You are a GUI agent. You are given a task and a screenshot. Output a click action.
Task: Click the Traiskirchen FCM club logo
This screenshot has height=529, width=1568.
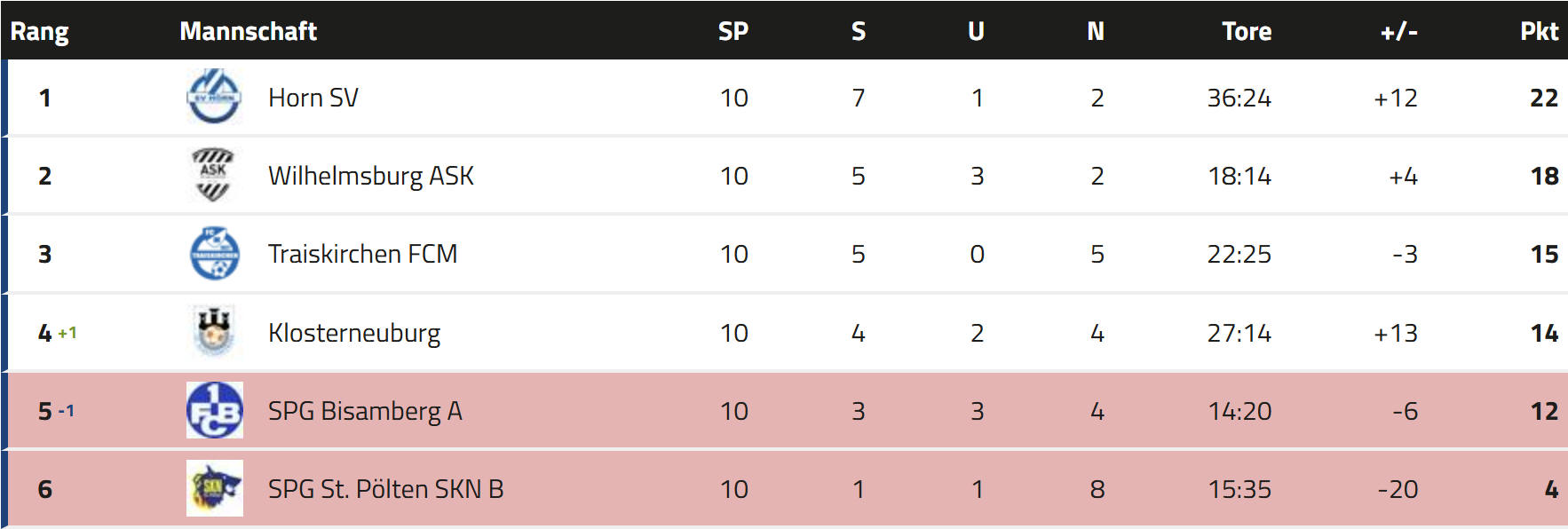214,253
